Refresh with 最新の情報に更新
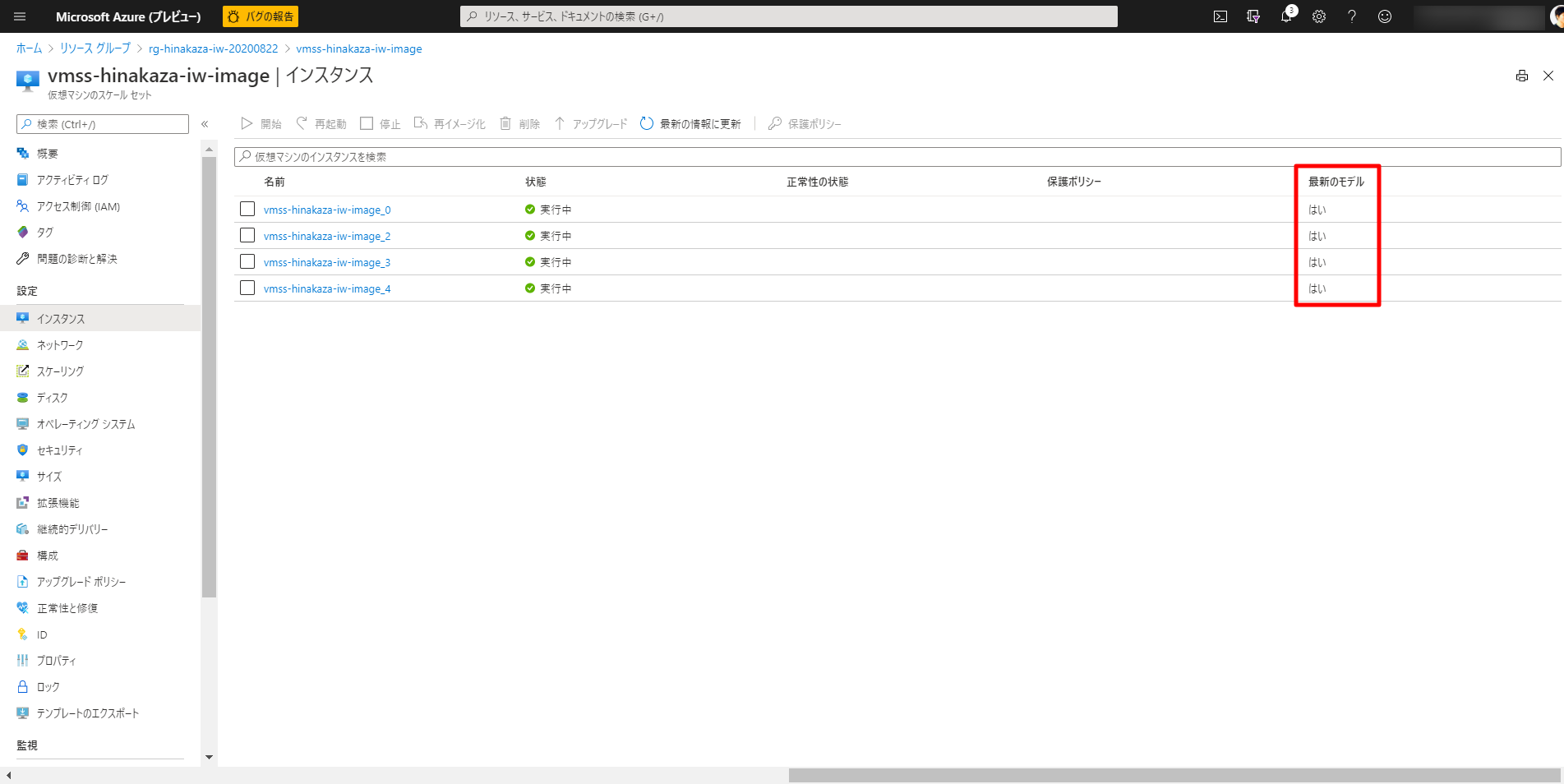This screenshot has width=1564, height=784. pos(690,124)
